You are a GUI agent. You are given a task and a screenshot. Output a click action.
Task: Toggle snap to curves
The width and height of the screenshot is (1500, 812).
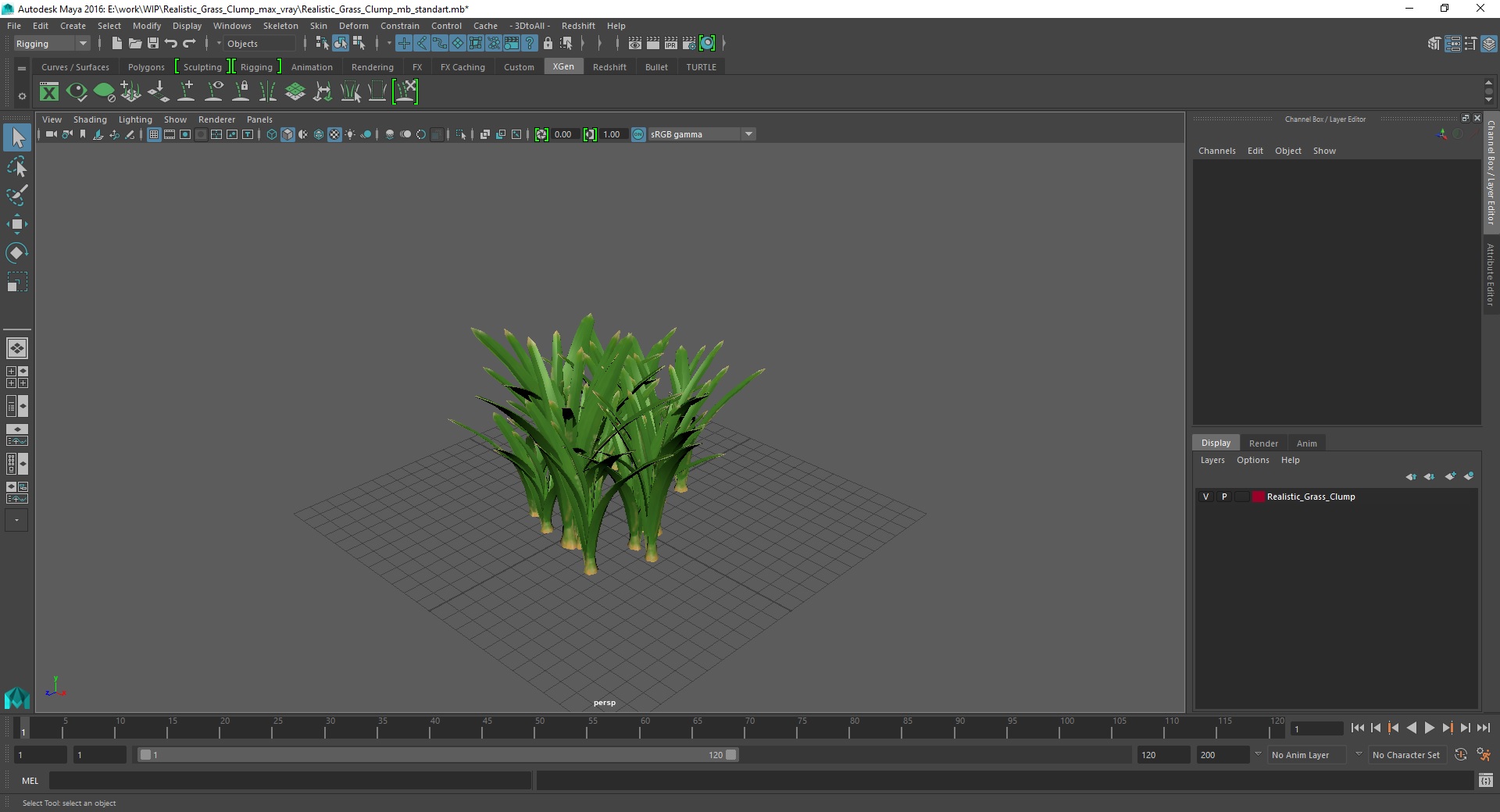click(x=422, y=44)
